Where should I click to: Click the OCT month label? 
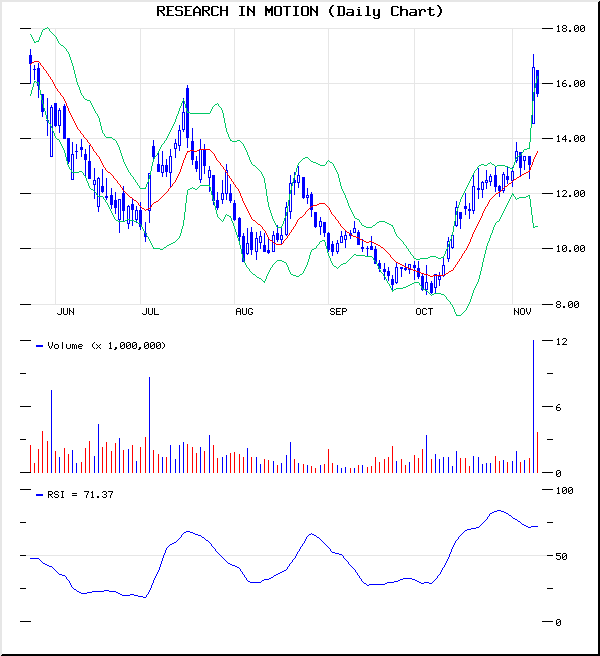424,312
